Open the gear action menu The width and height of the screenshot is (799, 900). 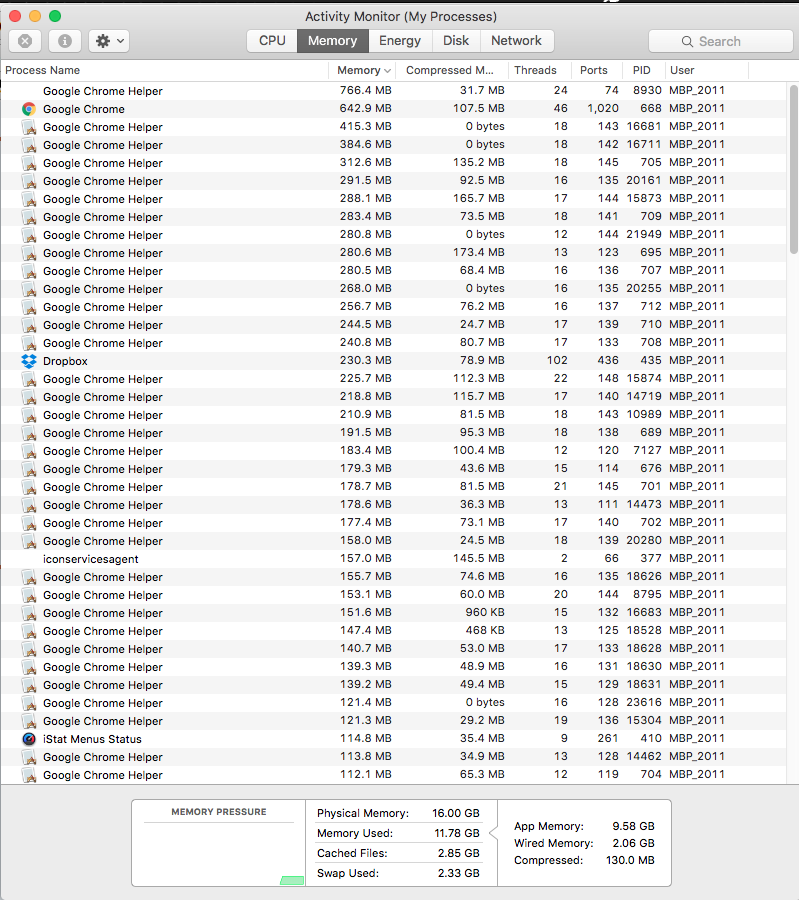pyautogui.click(x=109, y=41)
